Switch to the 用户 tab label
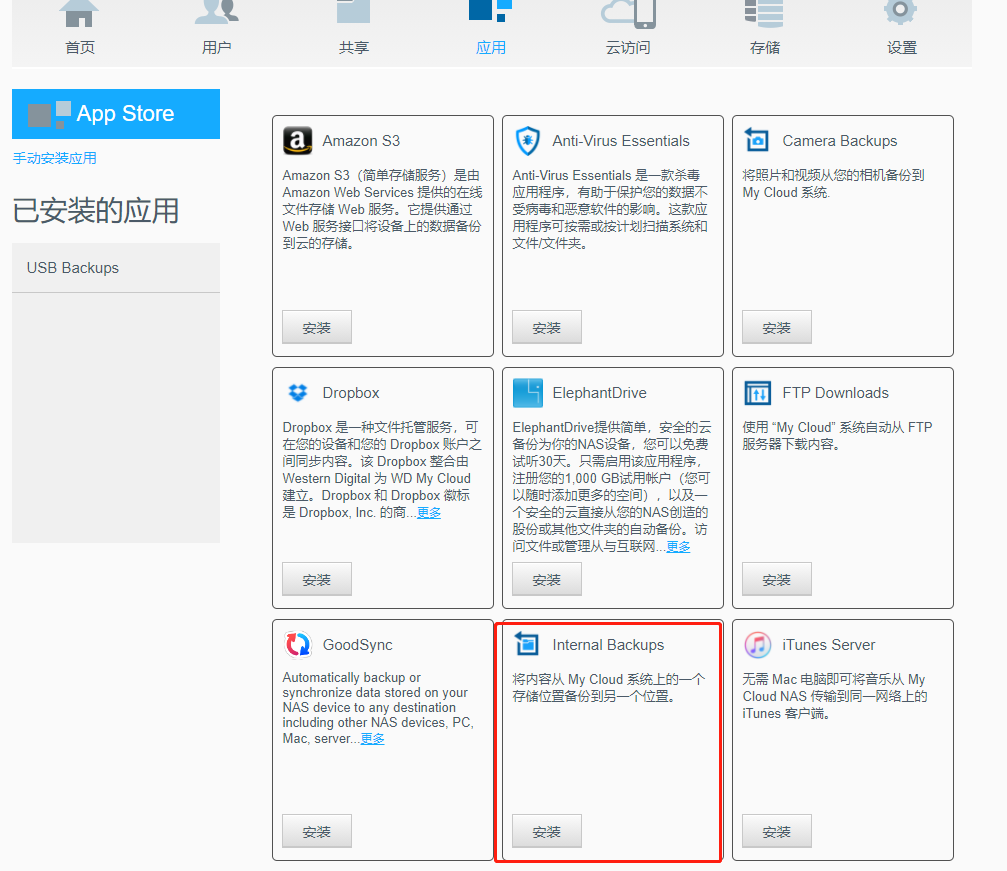 216,48
